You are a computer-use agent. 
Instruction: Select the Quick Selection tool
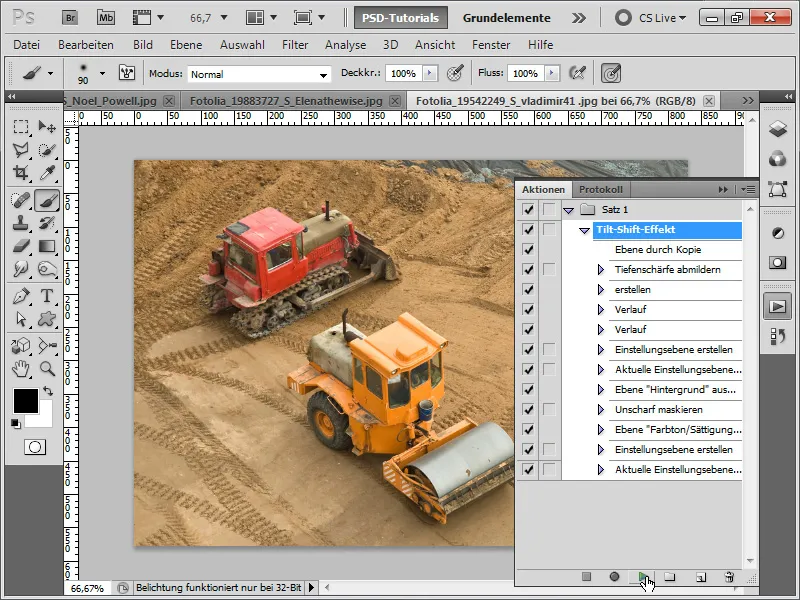pos(47,149)
